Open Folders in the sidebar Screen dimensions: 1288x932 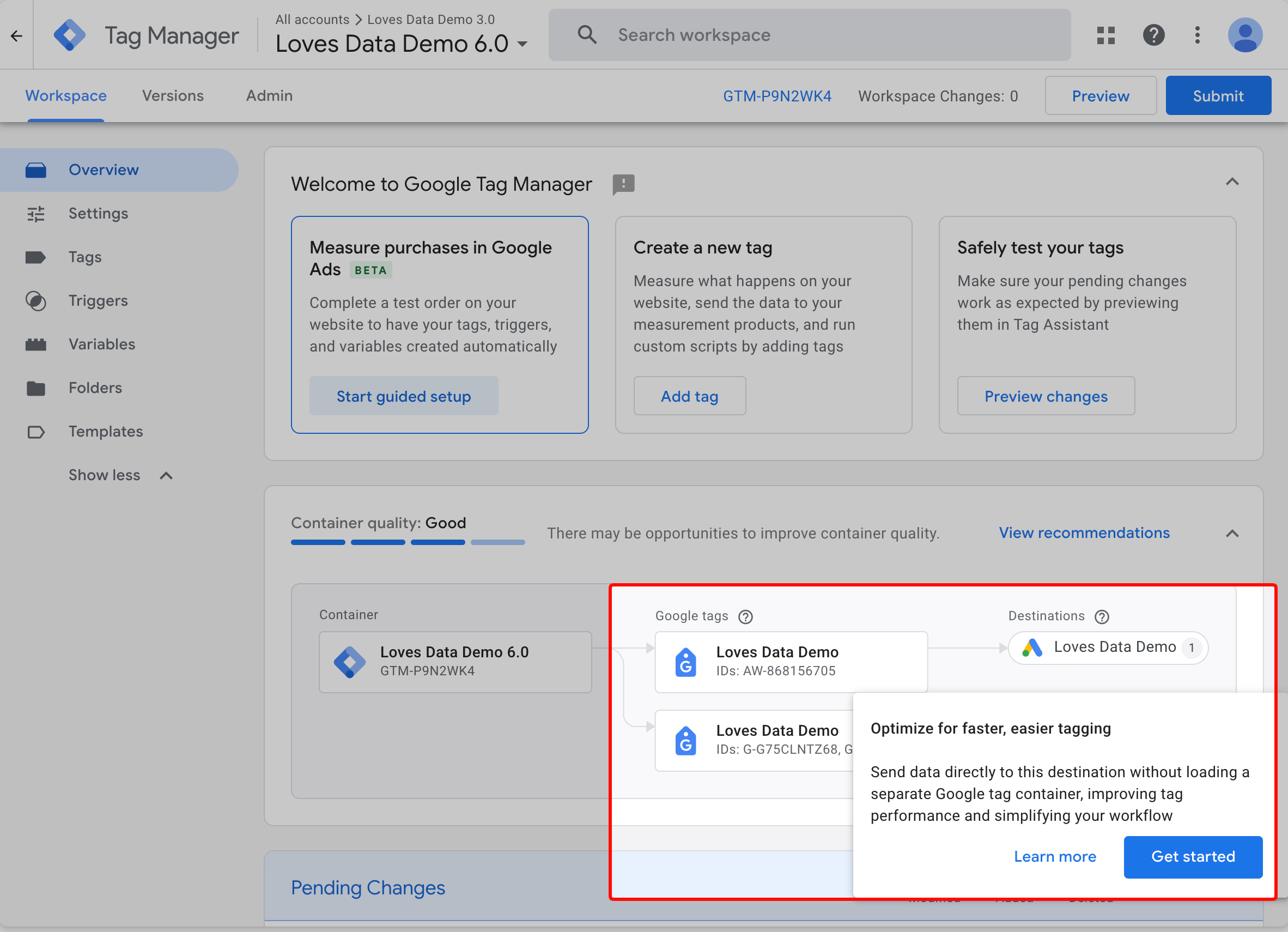point(119,388)
